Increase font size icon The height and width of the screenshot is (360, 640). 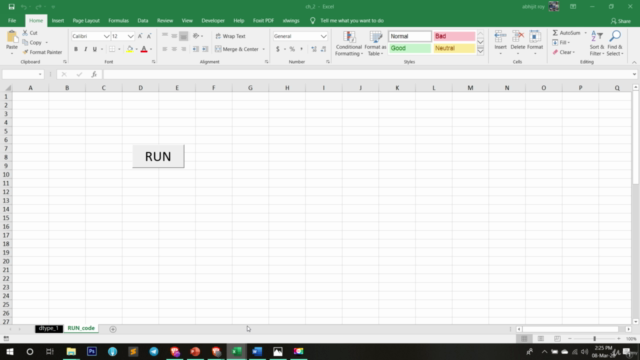140,36
